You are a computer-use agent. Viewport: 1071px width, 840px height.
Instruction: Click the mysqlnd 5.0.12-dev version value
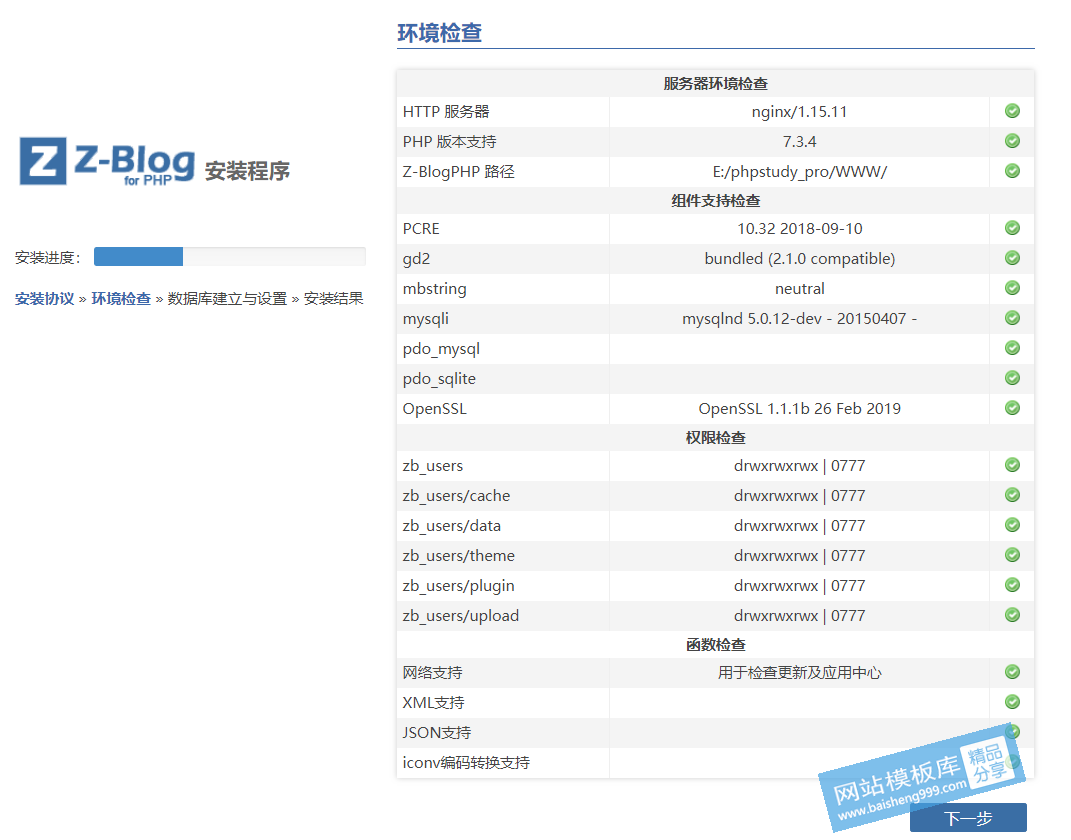coord(799,319)
